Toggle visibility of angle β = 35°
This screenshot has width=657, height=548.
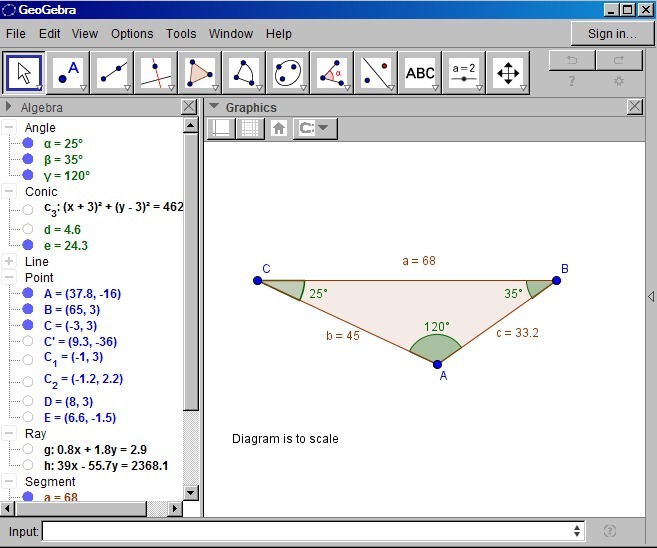[28, 159]
